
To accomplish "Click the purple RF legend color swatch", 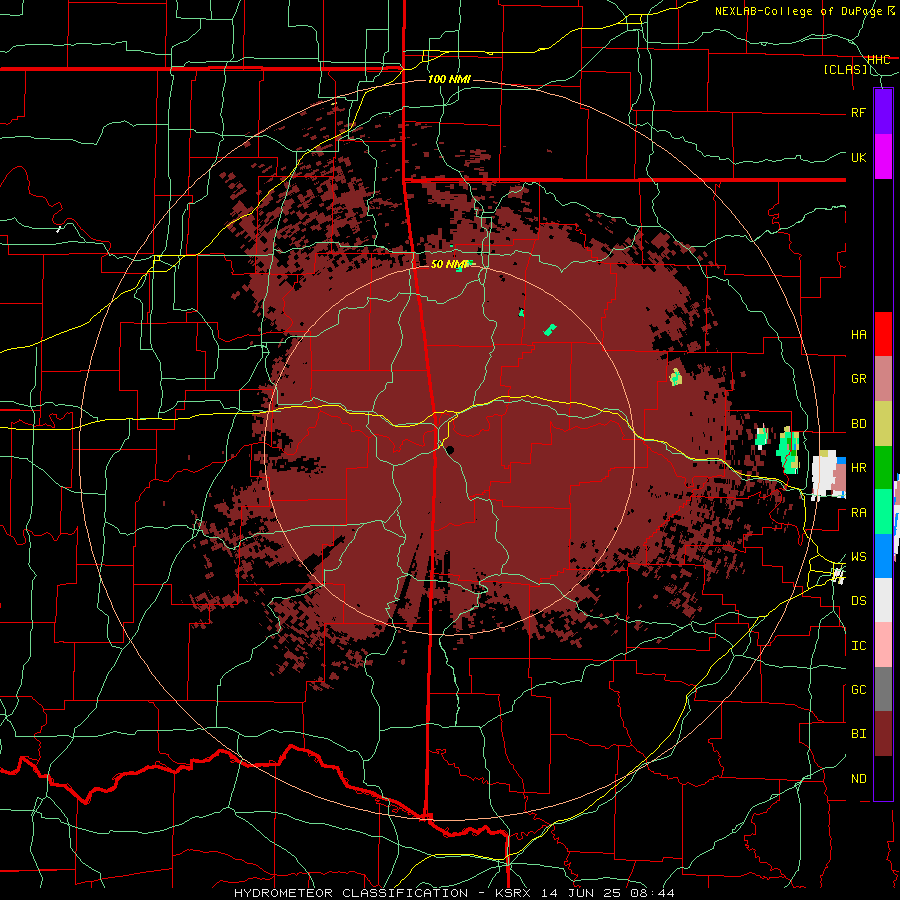I will pos(883,112).
